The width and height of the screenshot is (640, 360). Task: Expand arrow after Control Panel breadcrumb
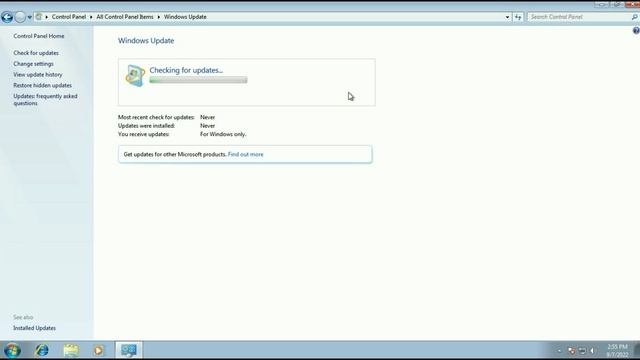coord(91,17)
